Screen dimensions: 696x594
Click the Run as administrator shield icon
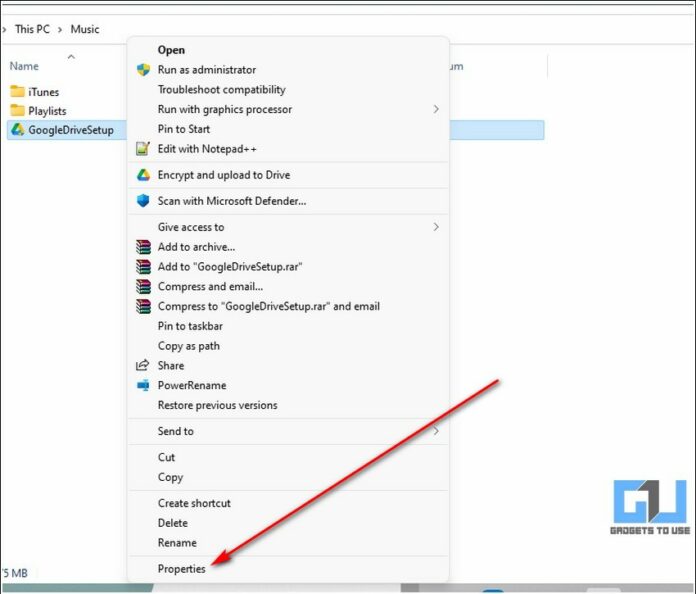coord(143,70)
